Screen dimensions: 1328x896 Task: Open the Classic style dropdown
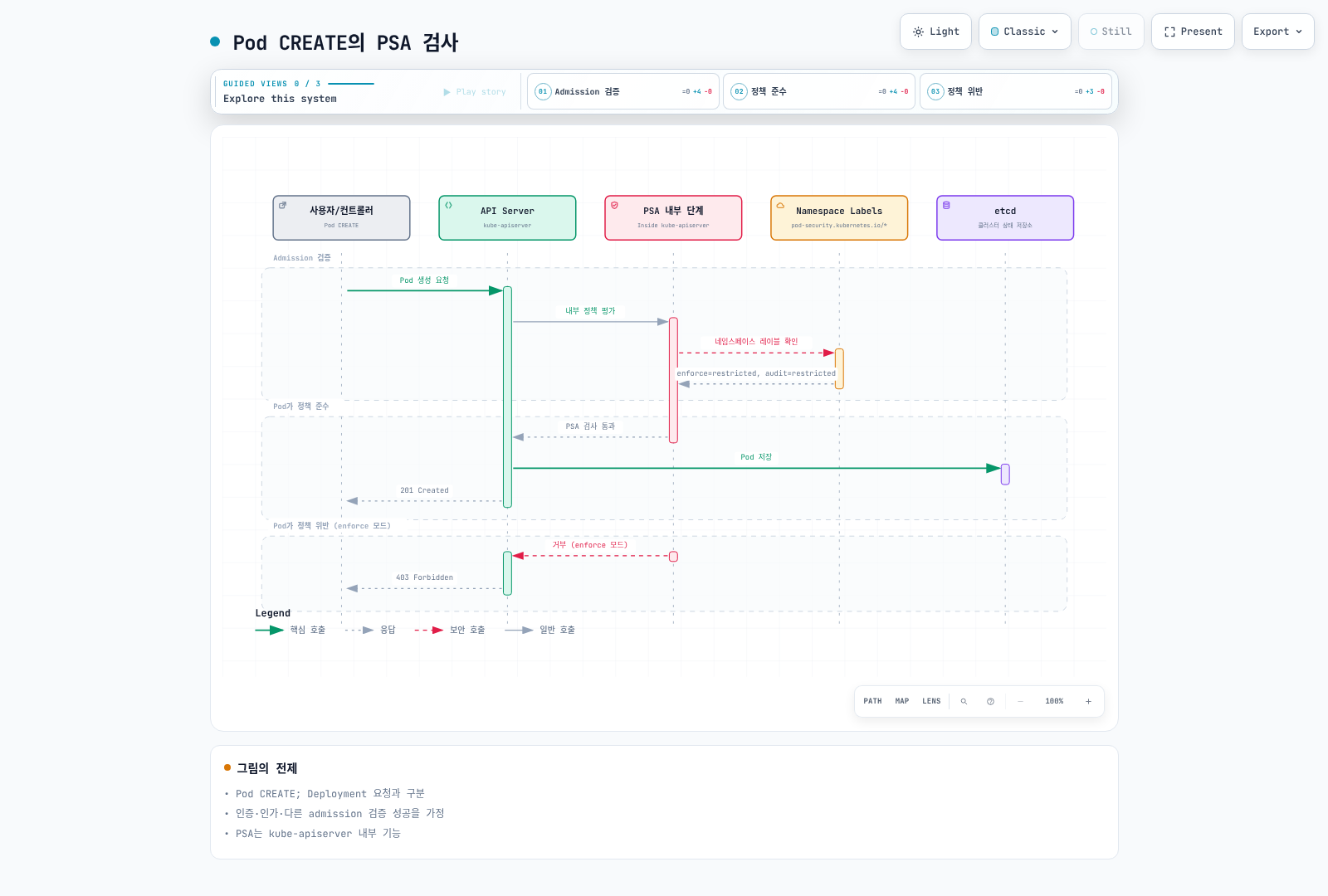(1024, 32)
